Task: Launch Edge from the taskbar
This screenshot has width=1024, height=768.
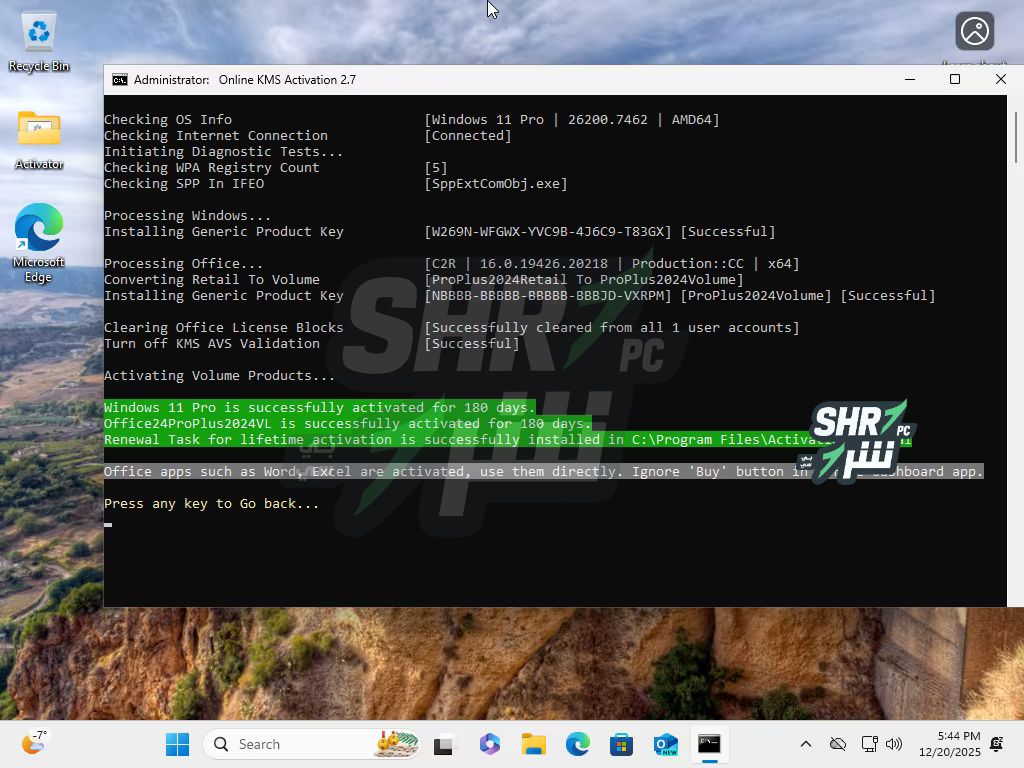Action: pyautogui.click(x=577, y=744)
